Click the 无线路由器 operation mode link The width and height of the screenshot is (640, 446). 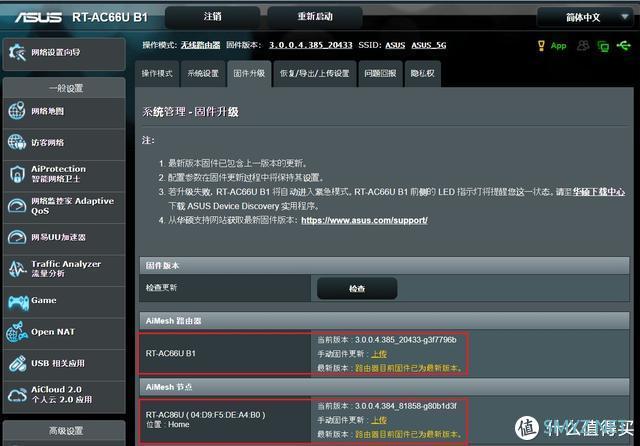[200, 45]
